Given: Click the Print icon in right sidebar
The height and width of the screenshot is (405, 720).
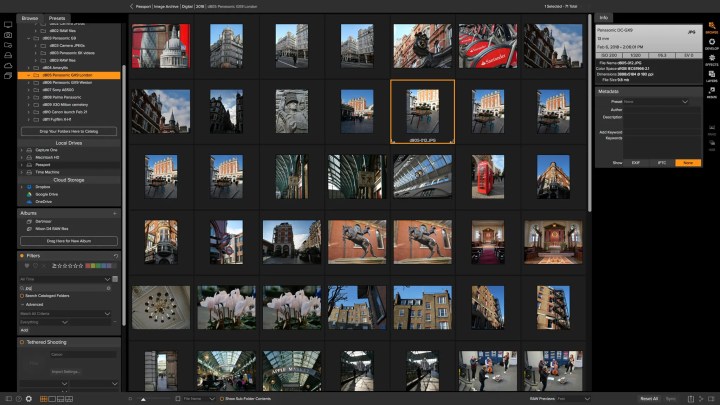Looking at the screenshot, I should coord(712,130).
